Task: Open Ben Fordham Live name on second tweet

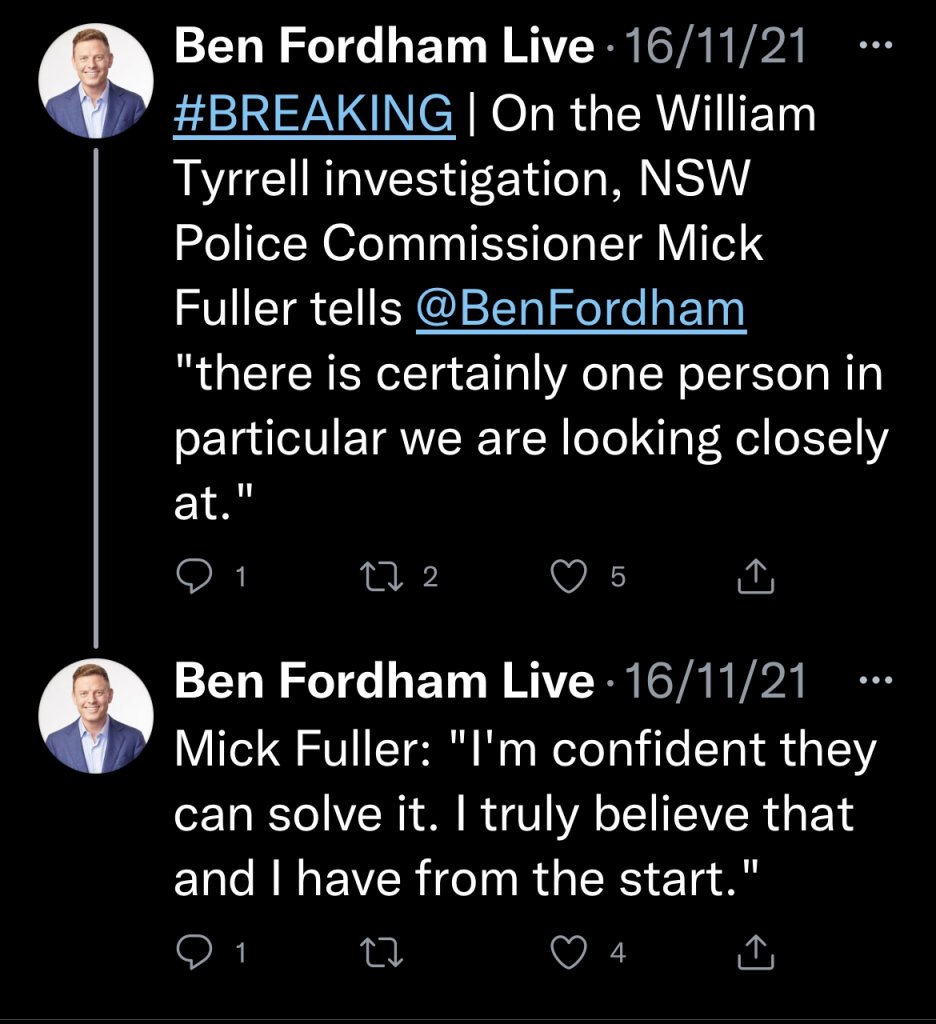Action: (x=384, y=683)
